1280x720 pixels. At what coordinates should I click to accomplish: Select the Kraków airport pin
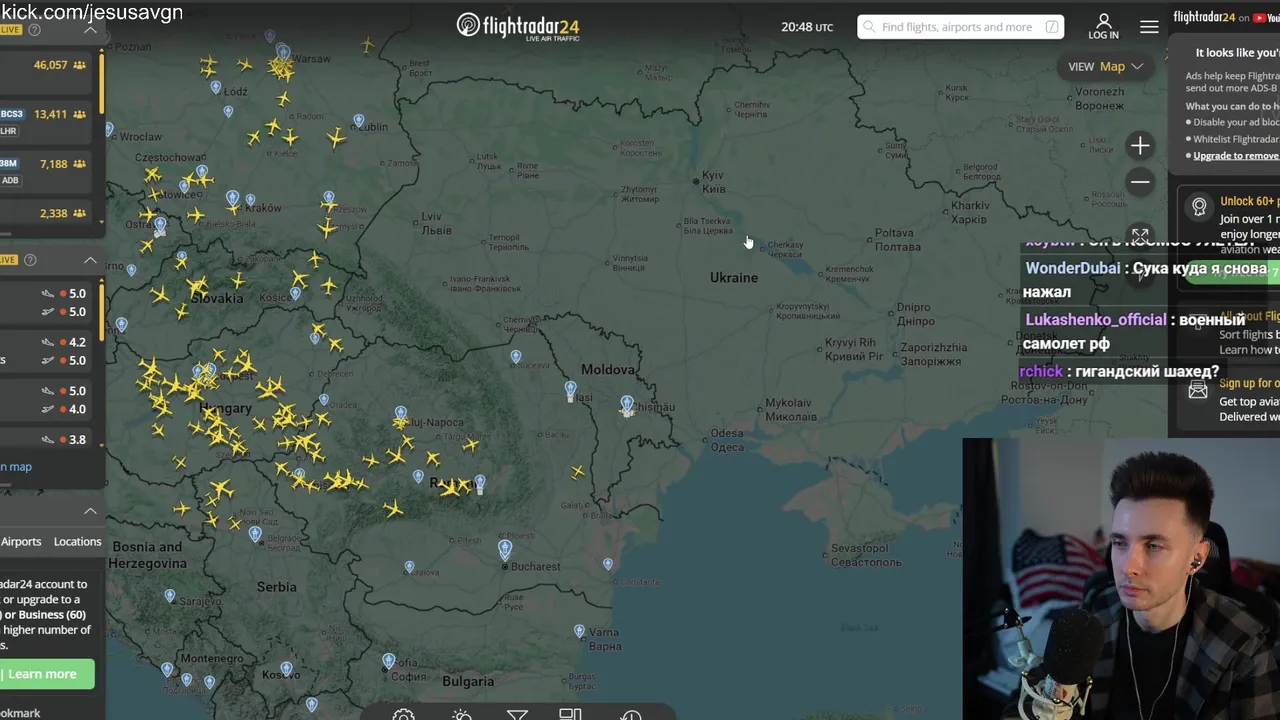tap(233, 198)
